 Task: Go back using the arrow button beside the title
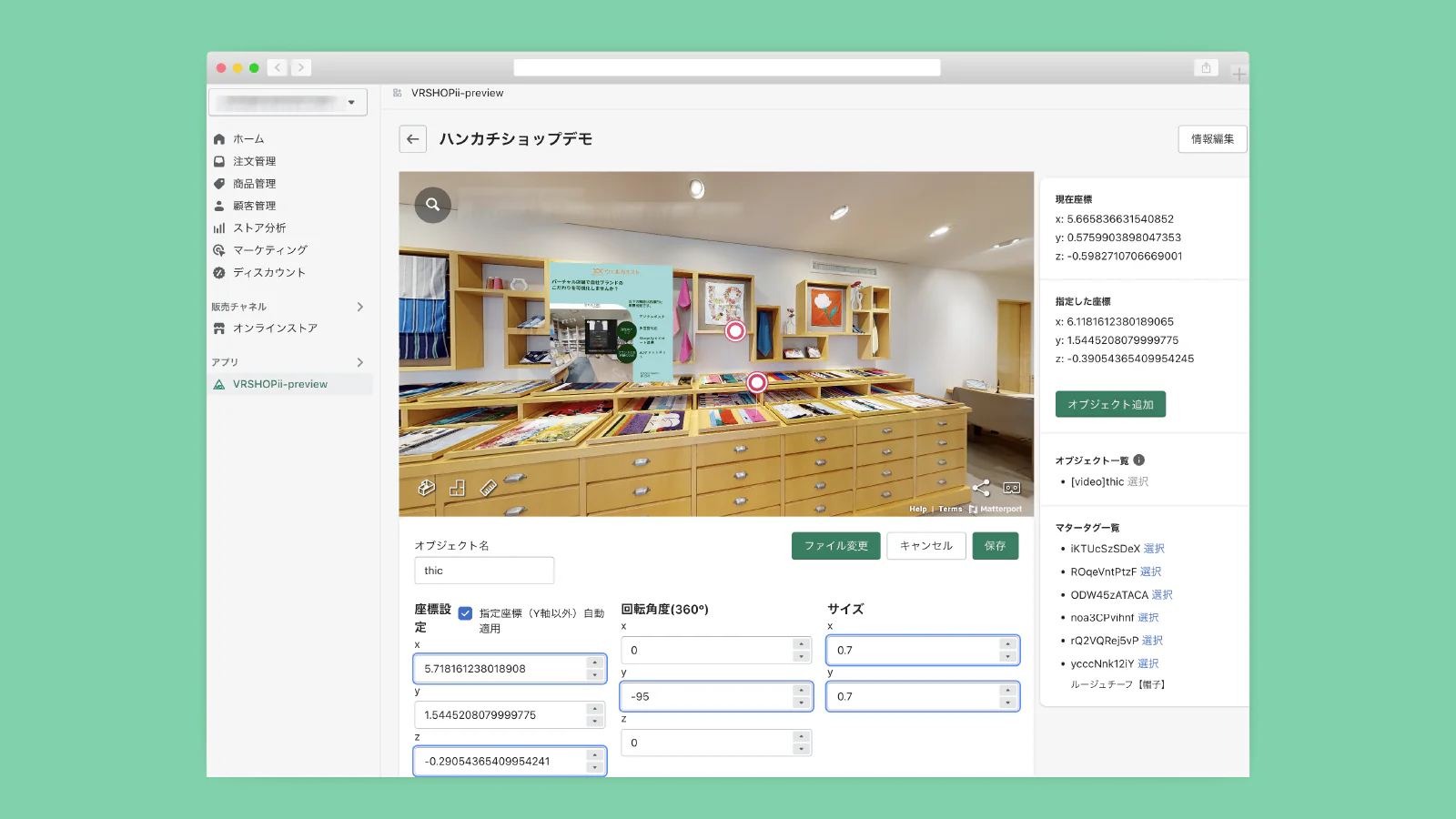tap(413, 139)
